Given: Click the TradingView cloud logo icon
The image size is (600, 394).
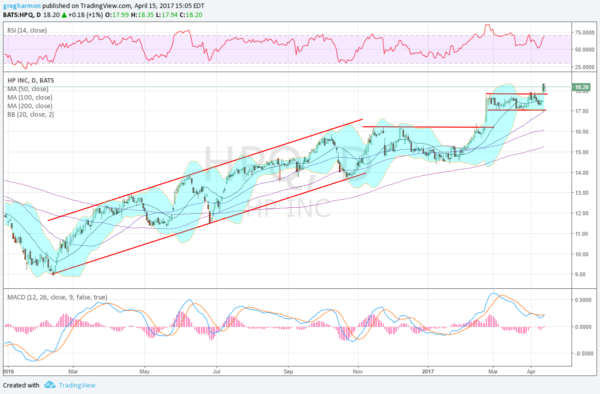Looking at the screenshot, I should (x=50, y=385).
